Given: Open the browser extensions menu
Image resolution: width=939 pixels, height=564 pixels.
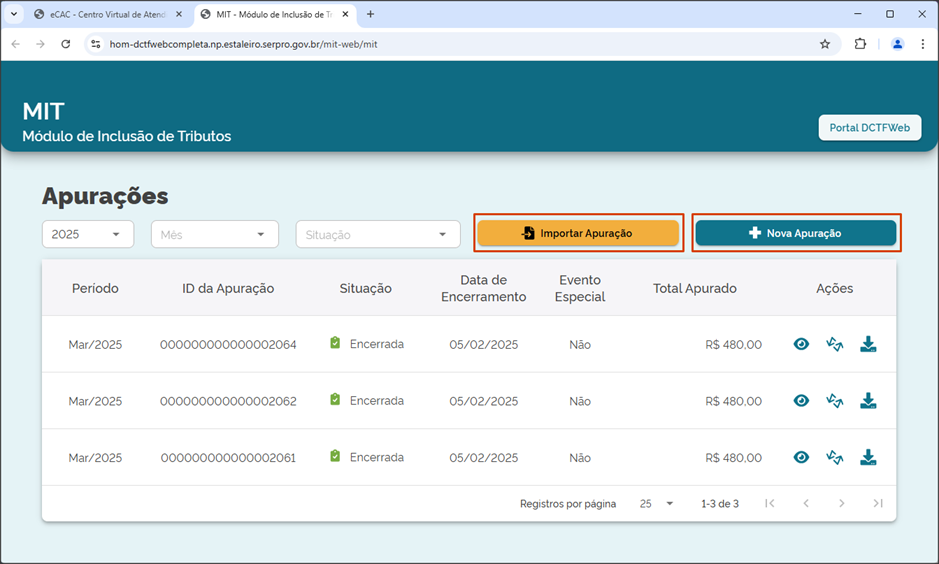Looking at the screenshot, I should [860, 44].
